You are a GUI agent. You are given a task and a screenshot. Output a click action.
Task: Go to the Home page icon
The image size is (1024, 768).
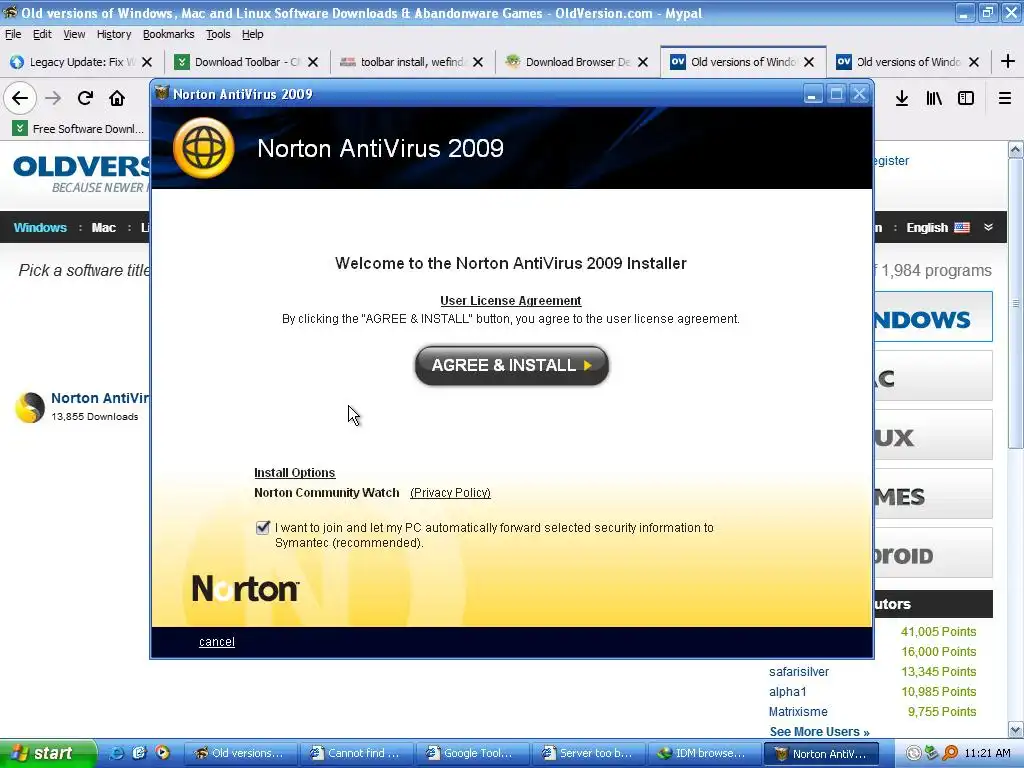tap(117, 98)
